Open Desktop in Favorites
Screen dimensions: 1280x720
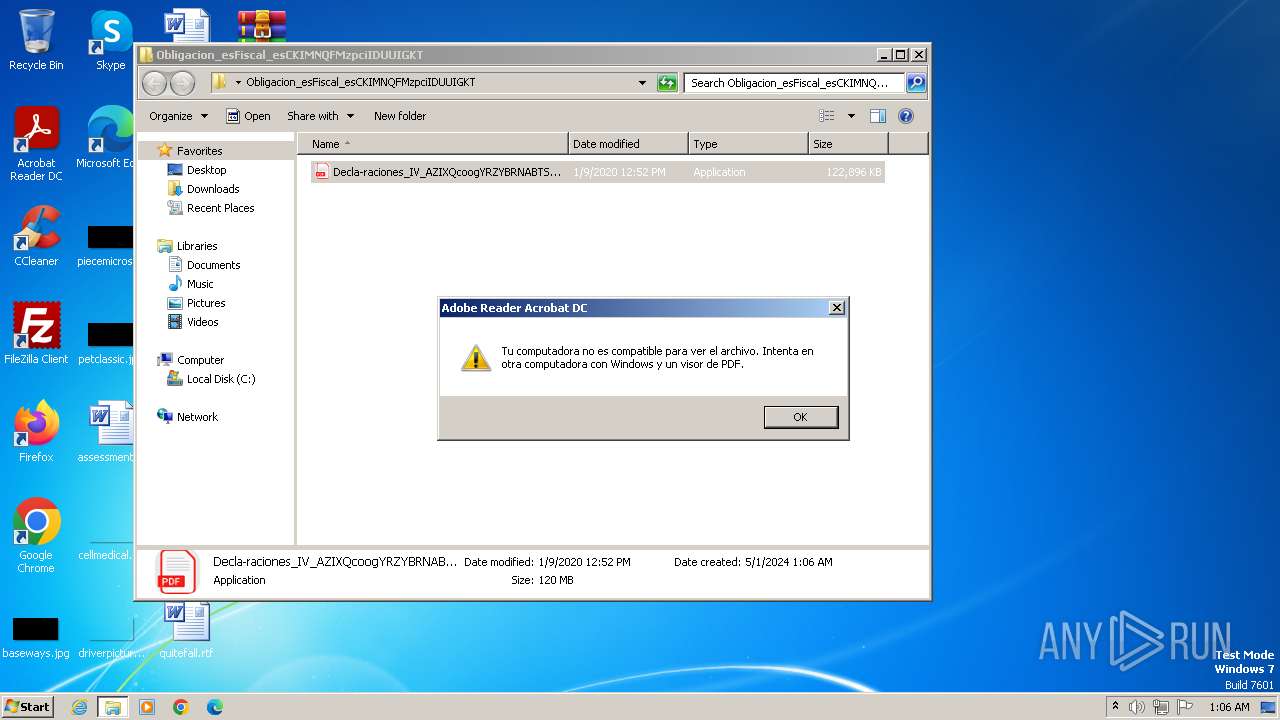(x=206, y=170)
